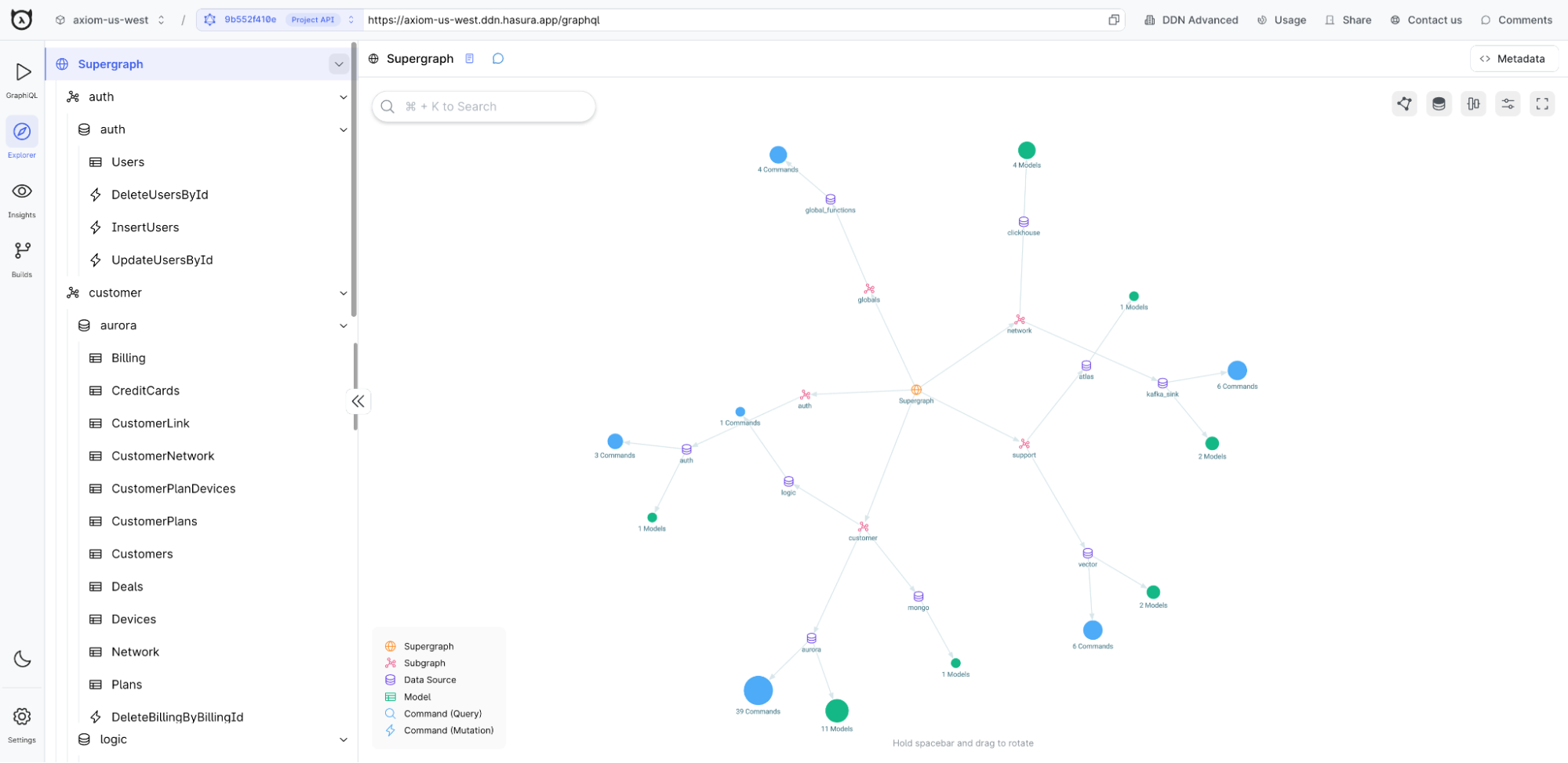Toggle dark mode moon icon
This screenshot has height=763, width=1568.
(x=22, y=659)
